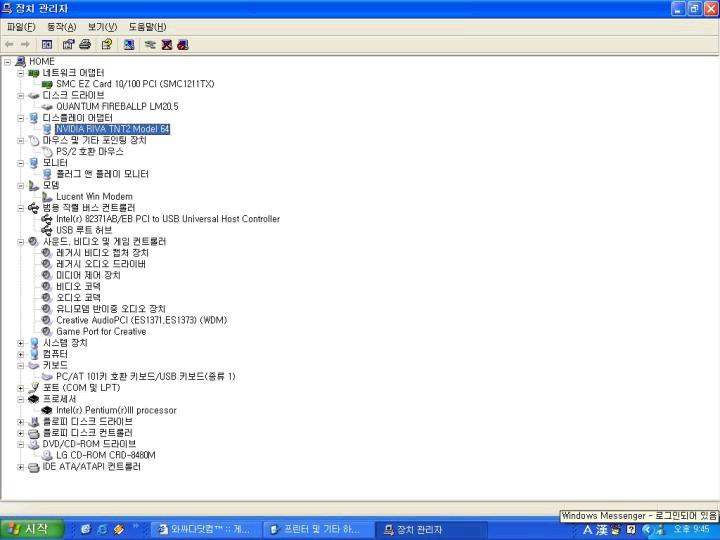Expand the 플로피 디스크 컨트롤러 category
720x540 pixels.
pos(21,433)
